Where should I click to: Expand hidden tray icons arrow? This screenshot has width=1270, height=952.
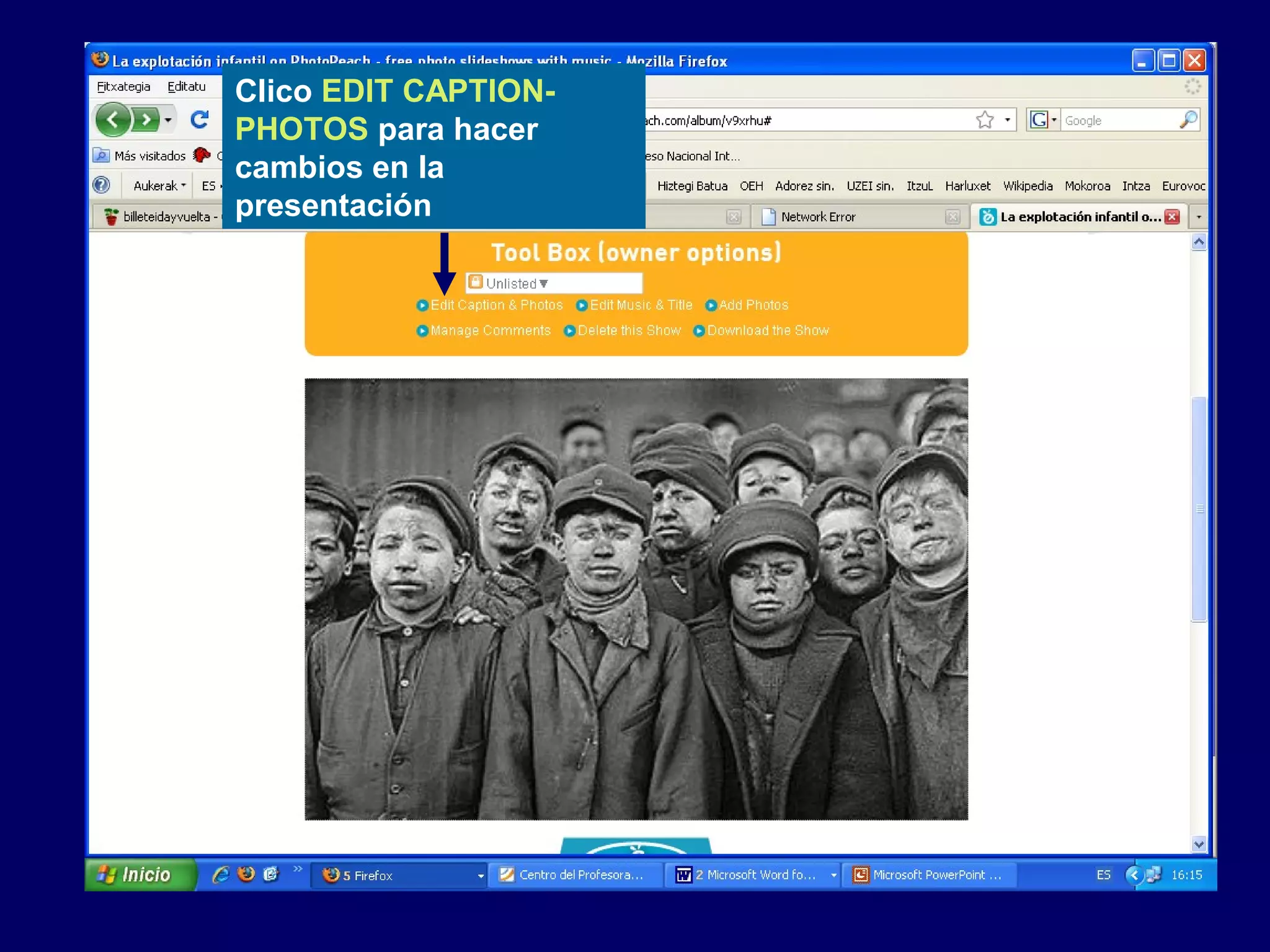tap(1134, 875)
